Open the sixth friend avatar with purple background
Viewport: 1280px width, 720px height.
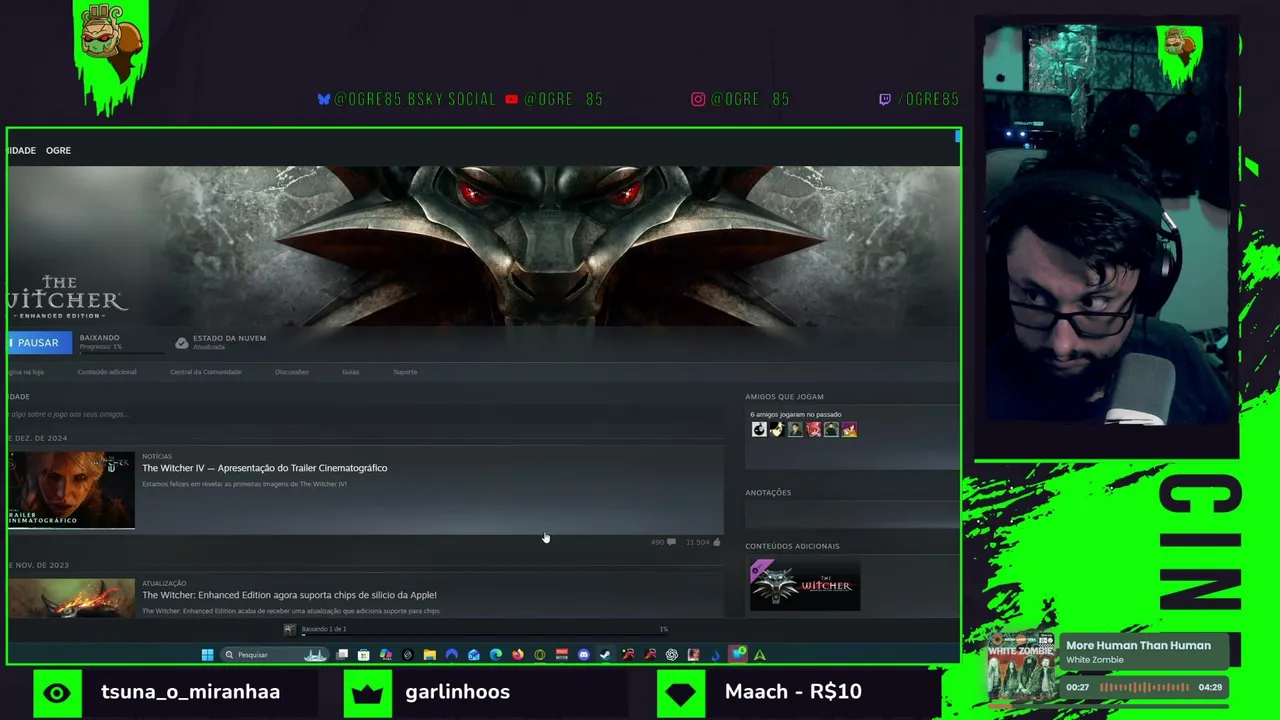(x=849, y=430)
